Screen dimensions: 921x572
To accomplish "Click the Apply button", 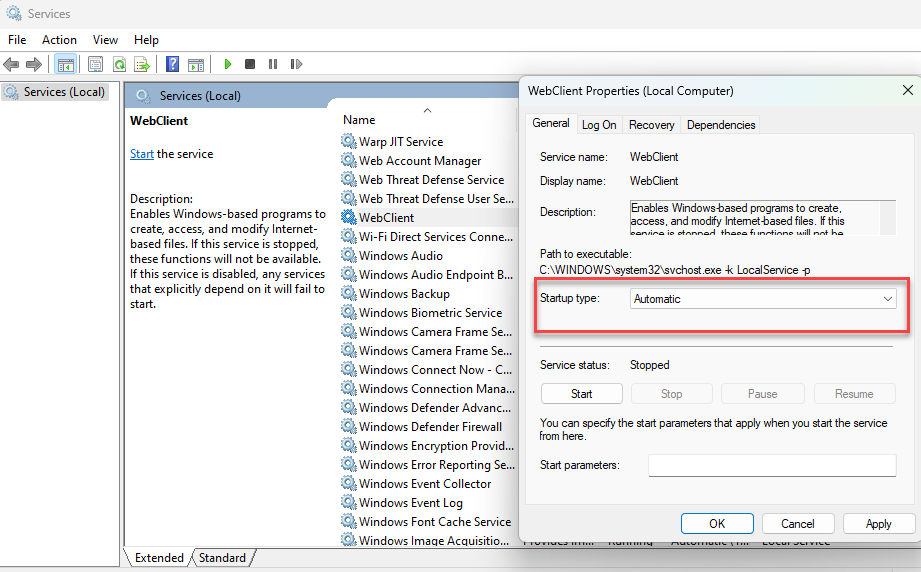I will click(878, 524).
